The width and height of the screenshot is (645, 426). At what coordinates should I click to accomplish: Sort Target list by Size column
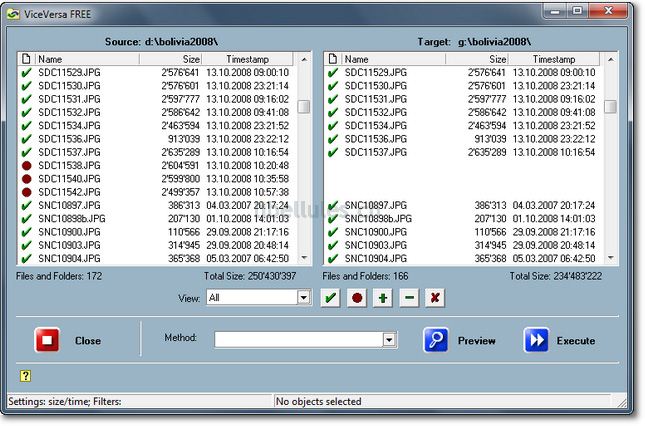[x=477, y=59]
